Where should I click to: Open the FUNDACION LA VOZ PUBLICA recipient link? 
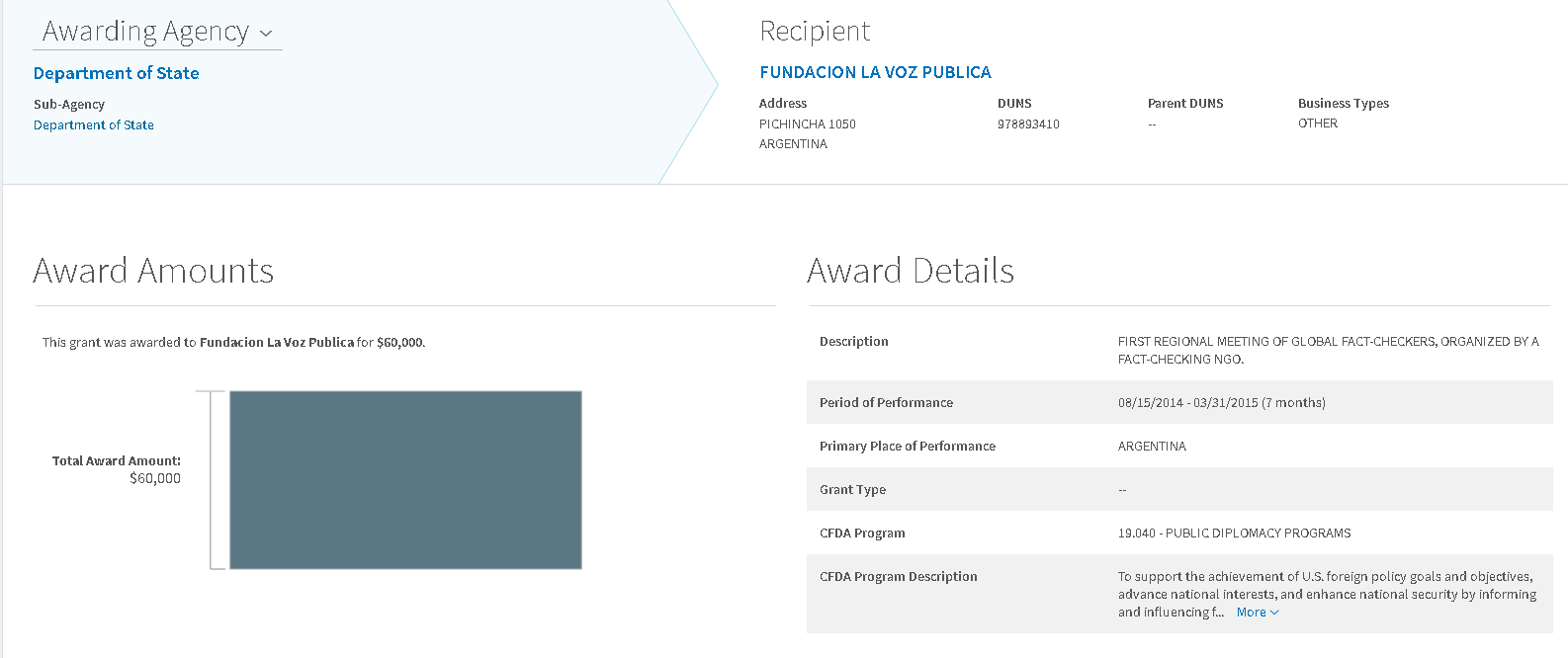tap(875, 72)
